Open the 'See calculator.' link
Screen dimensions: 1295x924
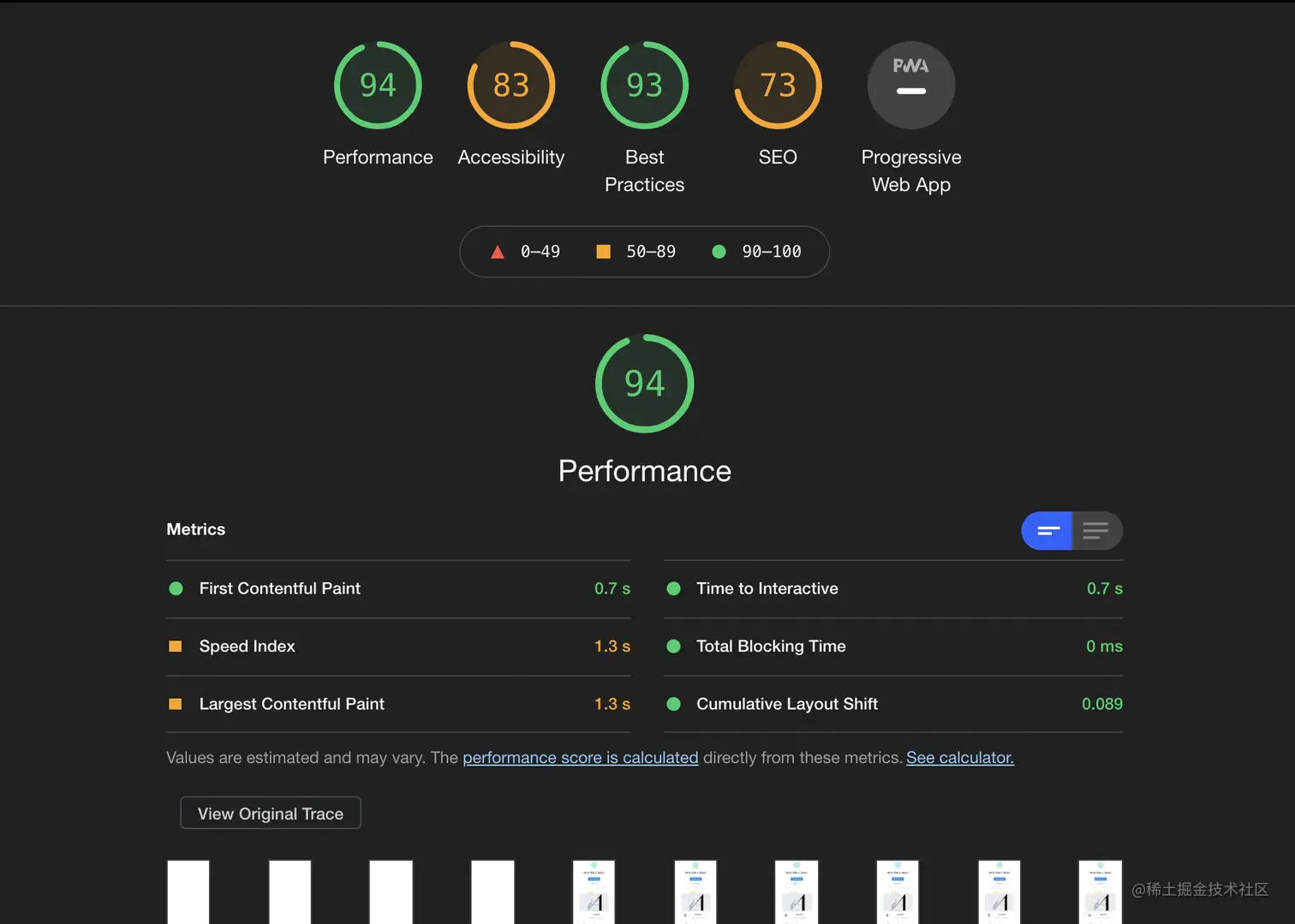click(x=960, y=758)
